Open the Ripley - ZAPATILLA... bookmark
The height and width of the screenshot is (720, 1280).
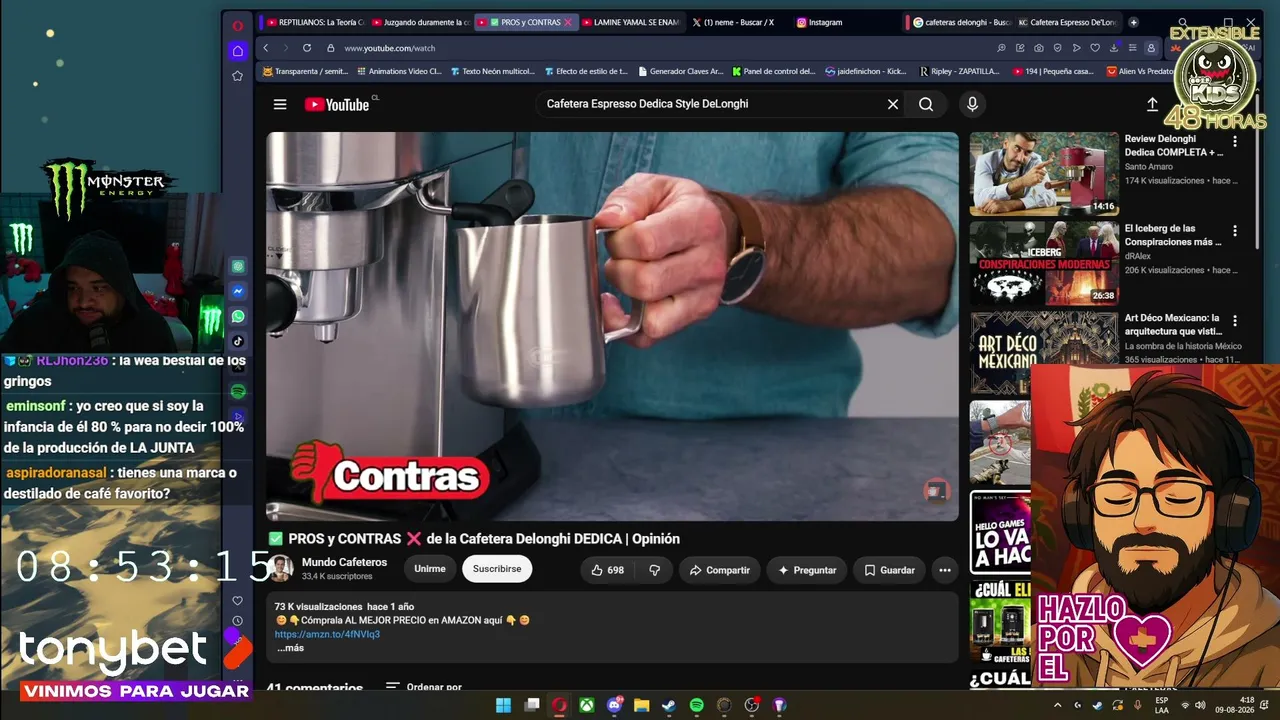pos(958,71)
